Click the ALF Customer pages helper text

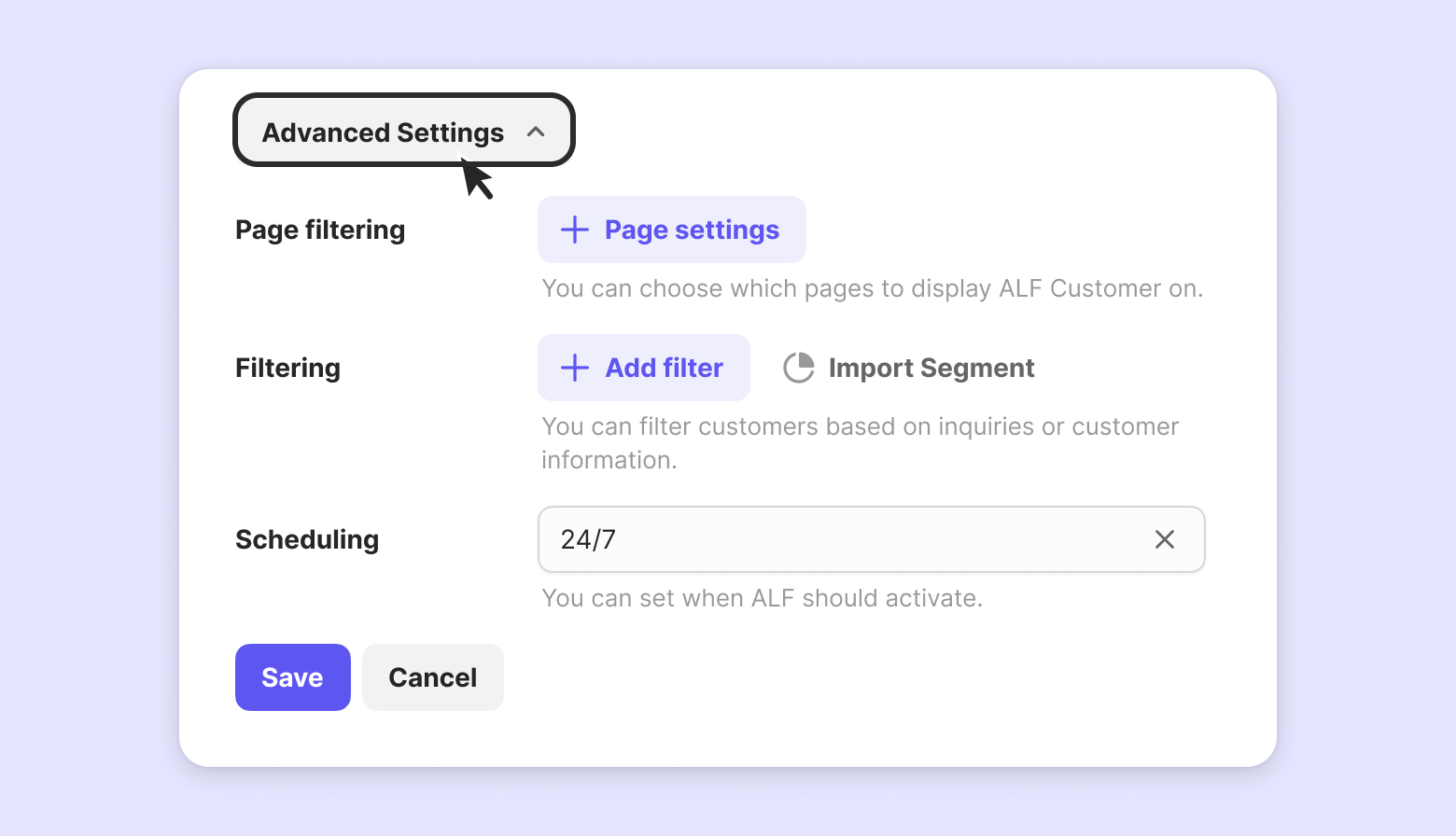pos(872,288)
